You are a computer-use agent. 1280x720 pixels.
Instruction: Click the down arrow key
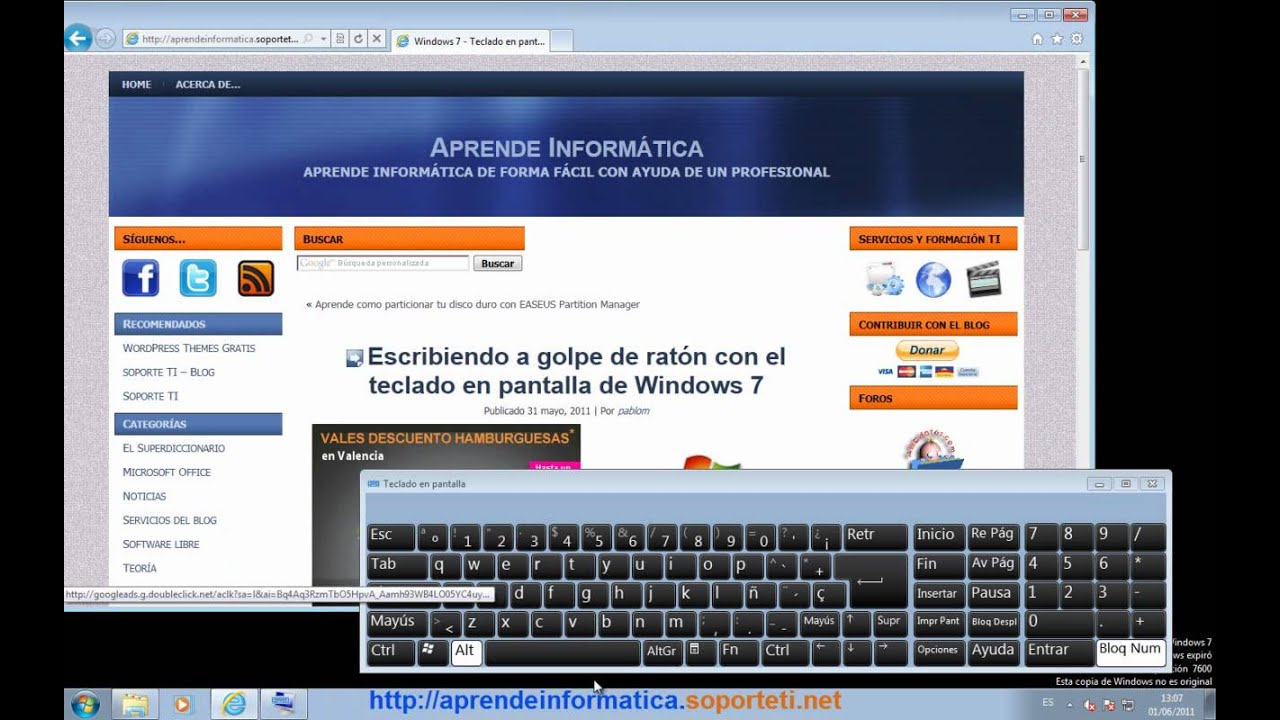(856, 651)
